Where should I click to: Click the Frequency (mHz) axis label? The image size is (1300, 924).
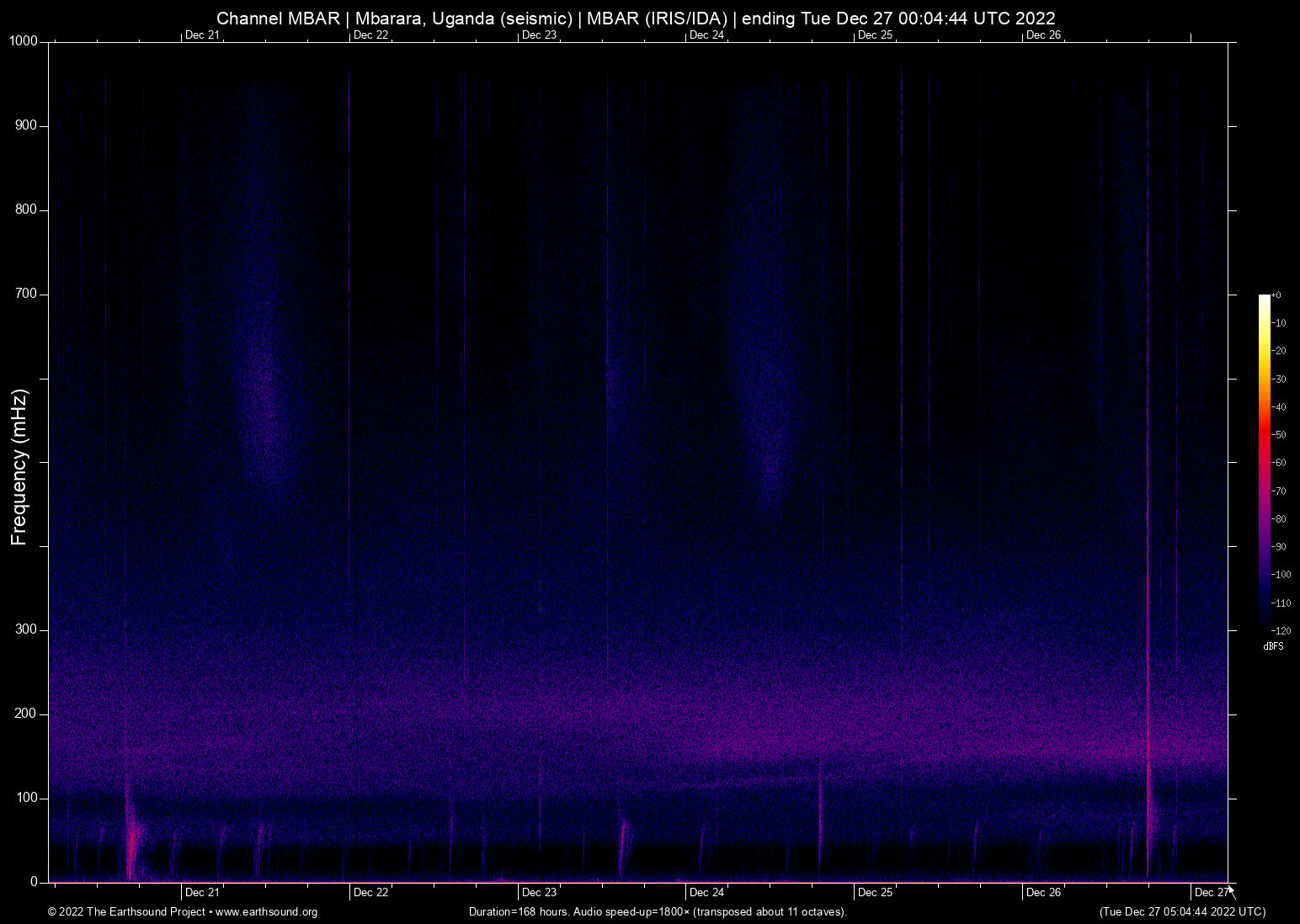(18, 462)
